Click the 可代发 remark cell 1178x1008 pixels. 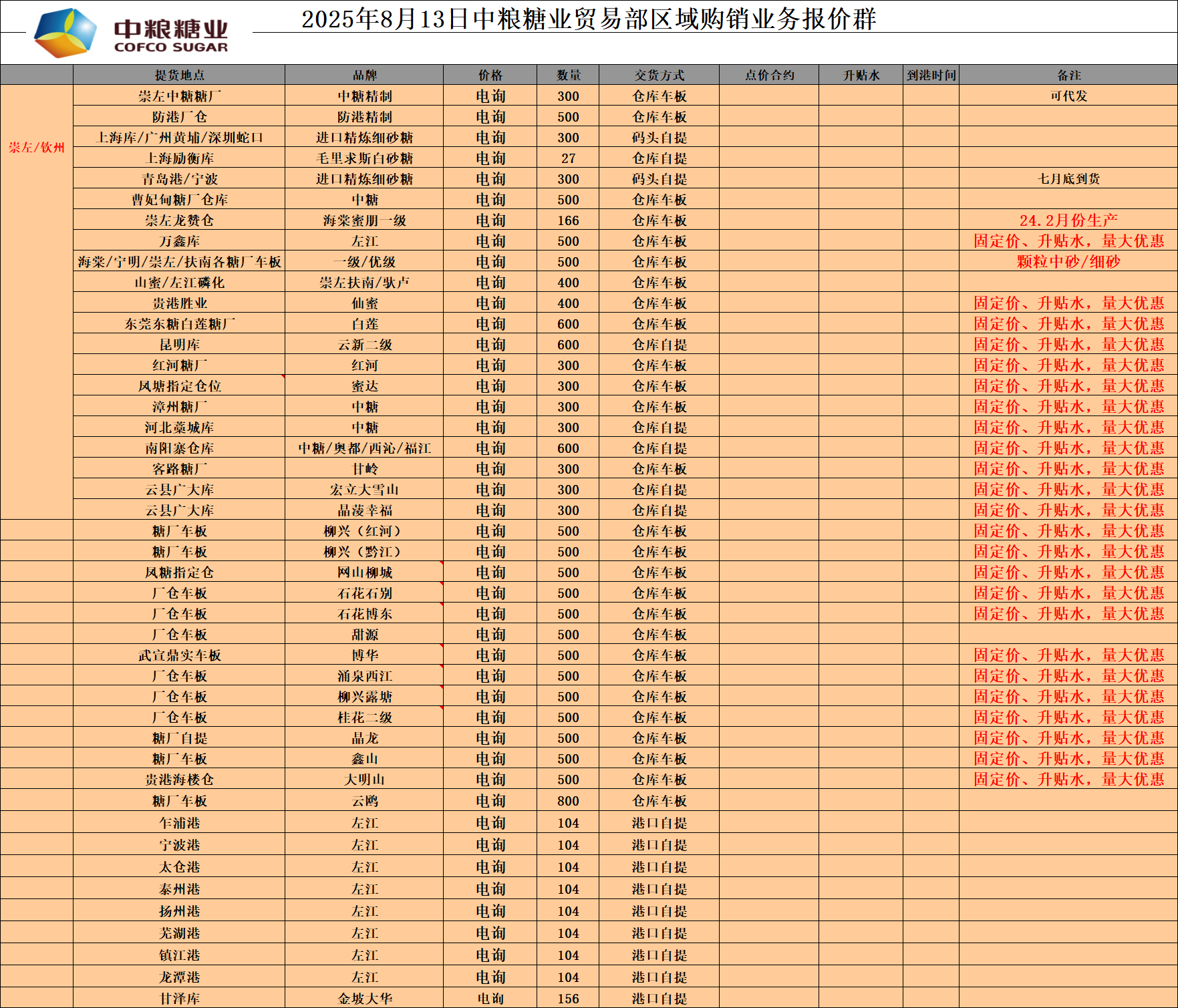[x=1068, y=96]
